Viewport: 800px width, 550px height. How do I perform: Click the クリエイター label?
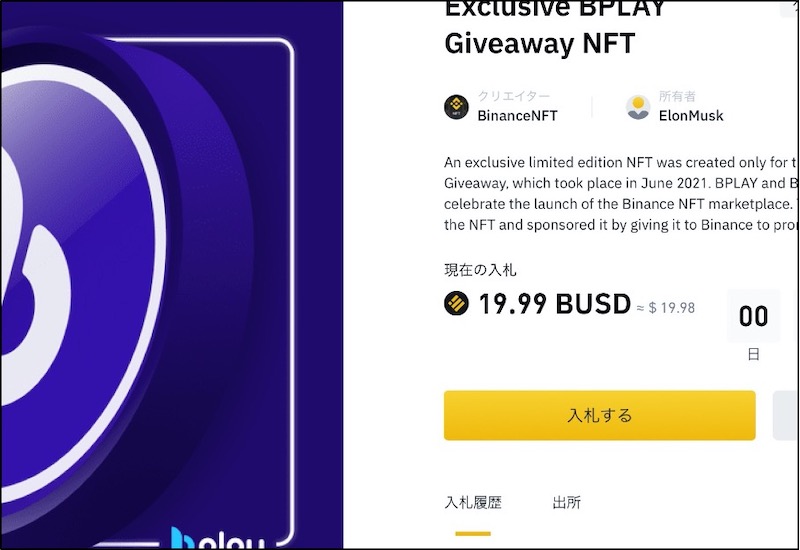[x=514, y=96]
